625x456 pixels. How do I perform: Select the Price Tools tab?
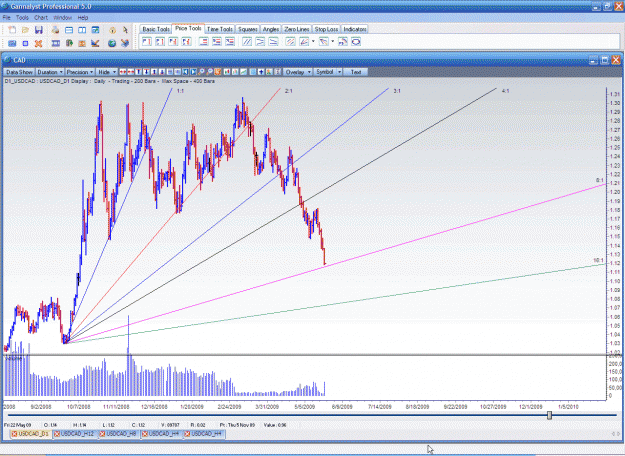tap(188, 29)
